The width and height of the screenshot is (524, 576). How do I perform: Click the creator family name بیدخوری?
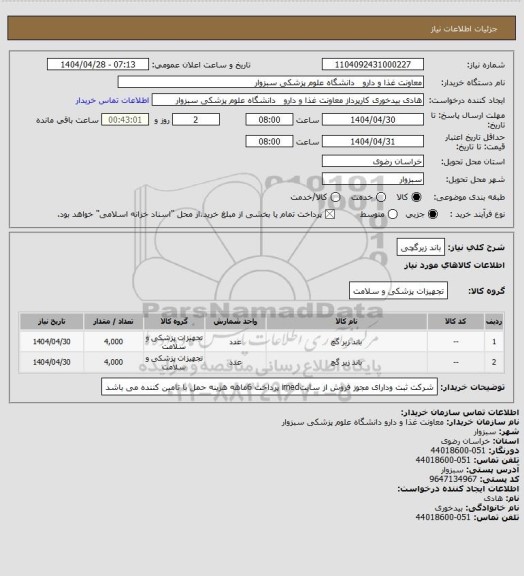pos(449,508)
